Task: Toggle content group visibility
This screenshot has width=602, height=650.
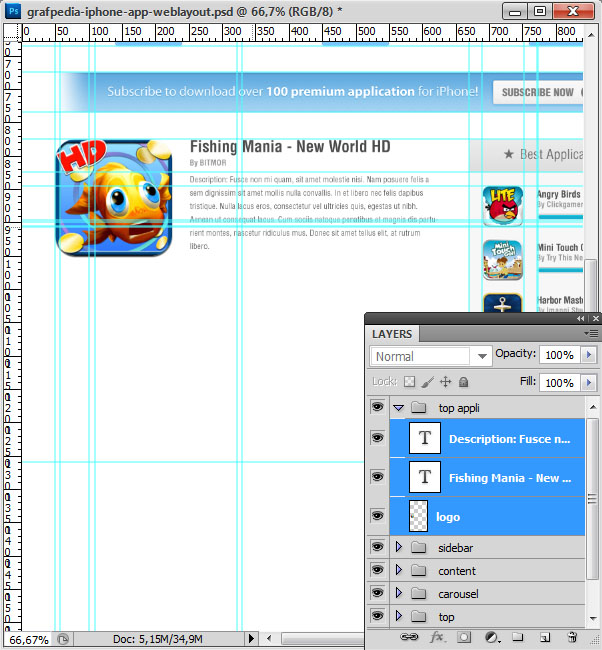Action: point(377,570)
